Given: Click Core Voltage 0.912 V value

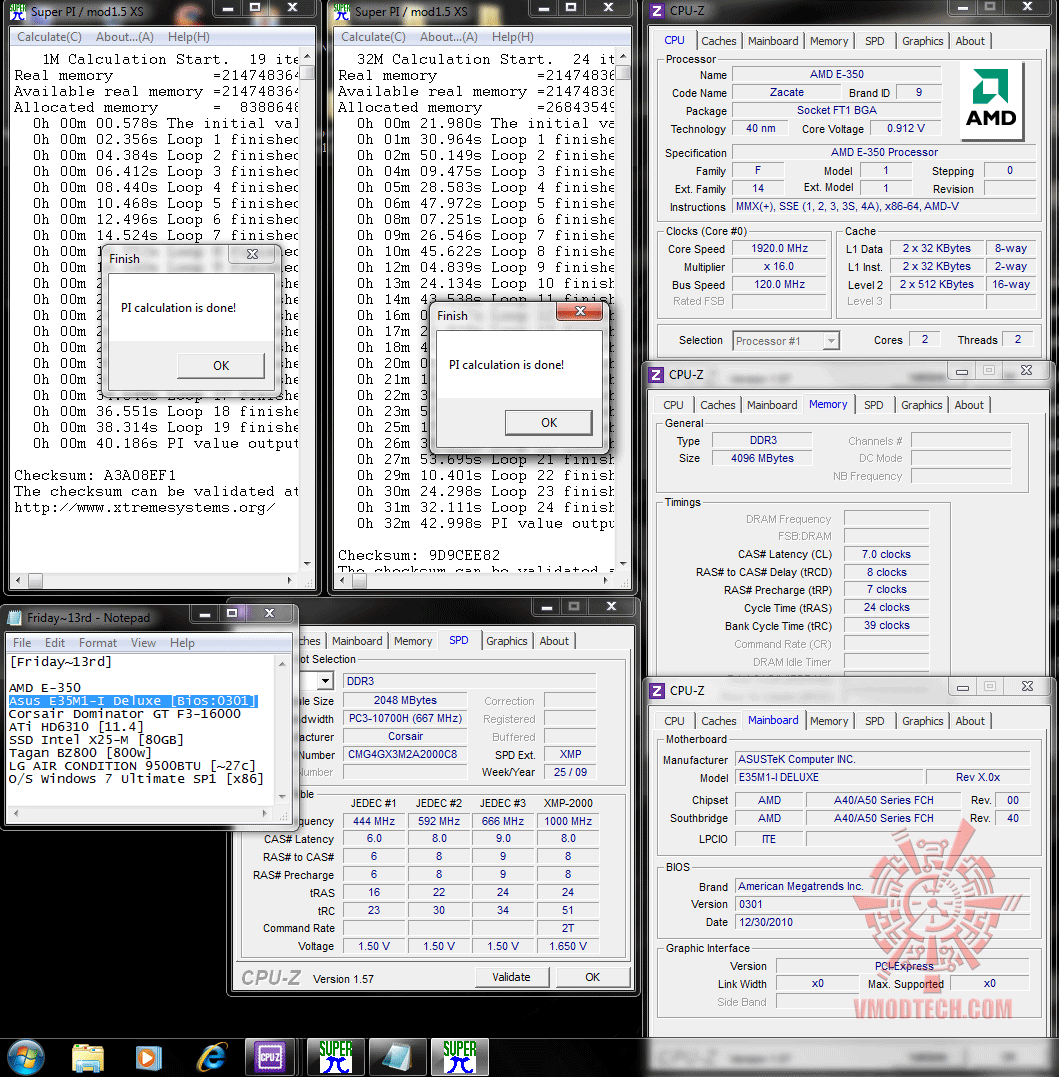Looking at the screenshot, I should [906, 128].
